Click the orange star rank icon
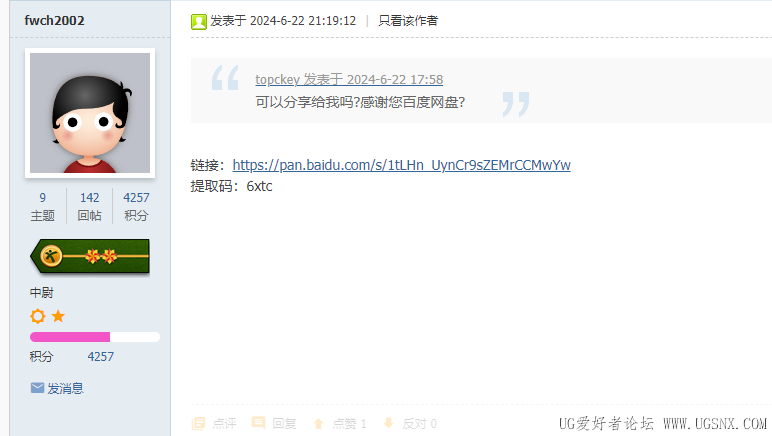This screenshot has width=772, height=436. click(x=58, y=315)
